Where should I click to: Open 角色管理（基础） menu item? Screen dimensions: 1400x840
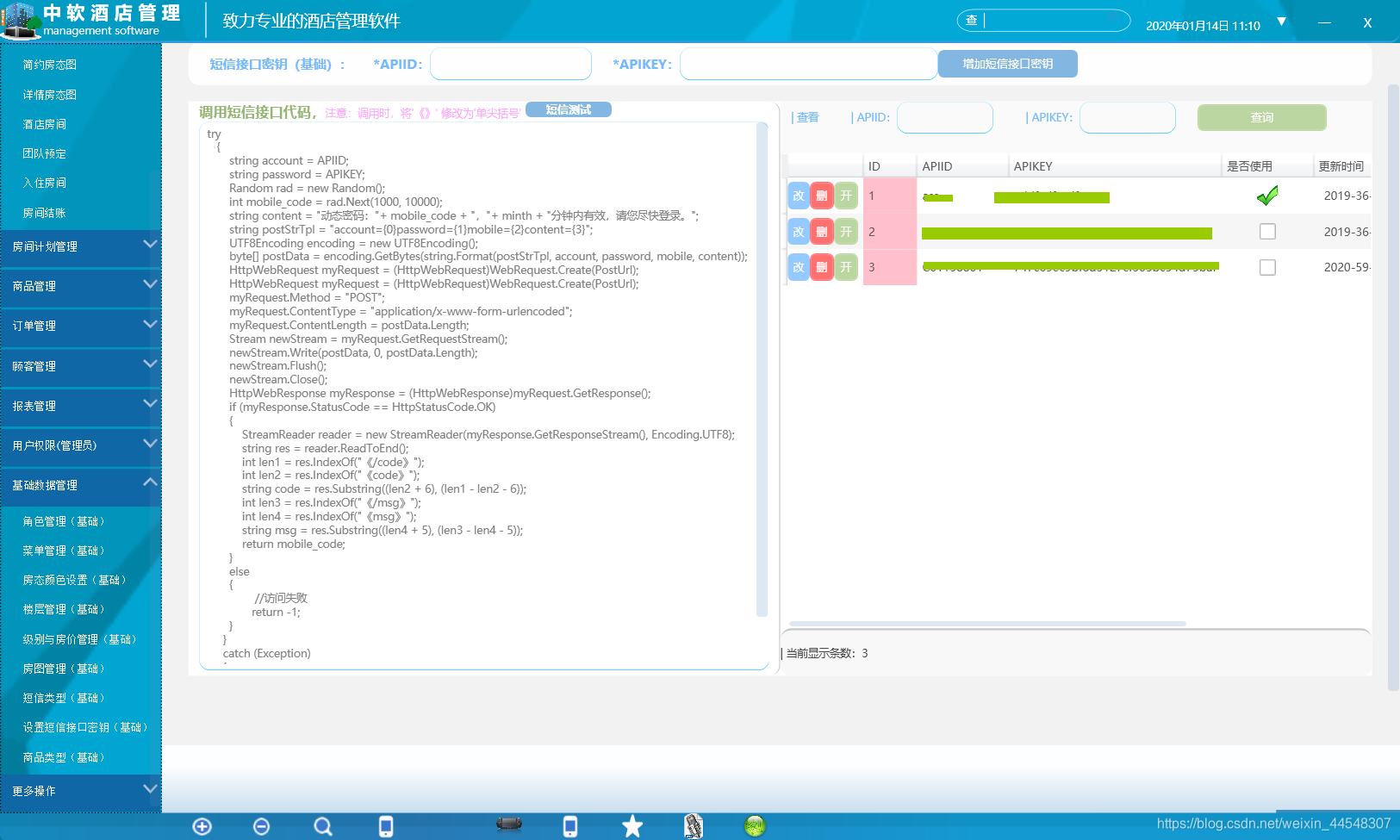(65, 521)
